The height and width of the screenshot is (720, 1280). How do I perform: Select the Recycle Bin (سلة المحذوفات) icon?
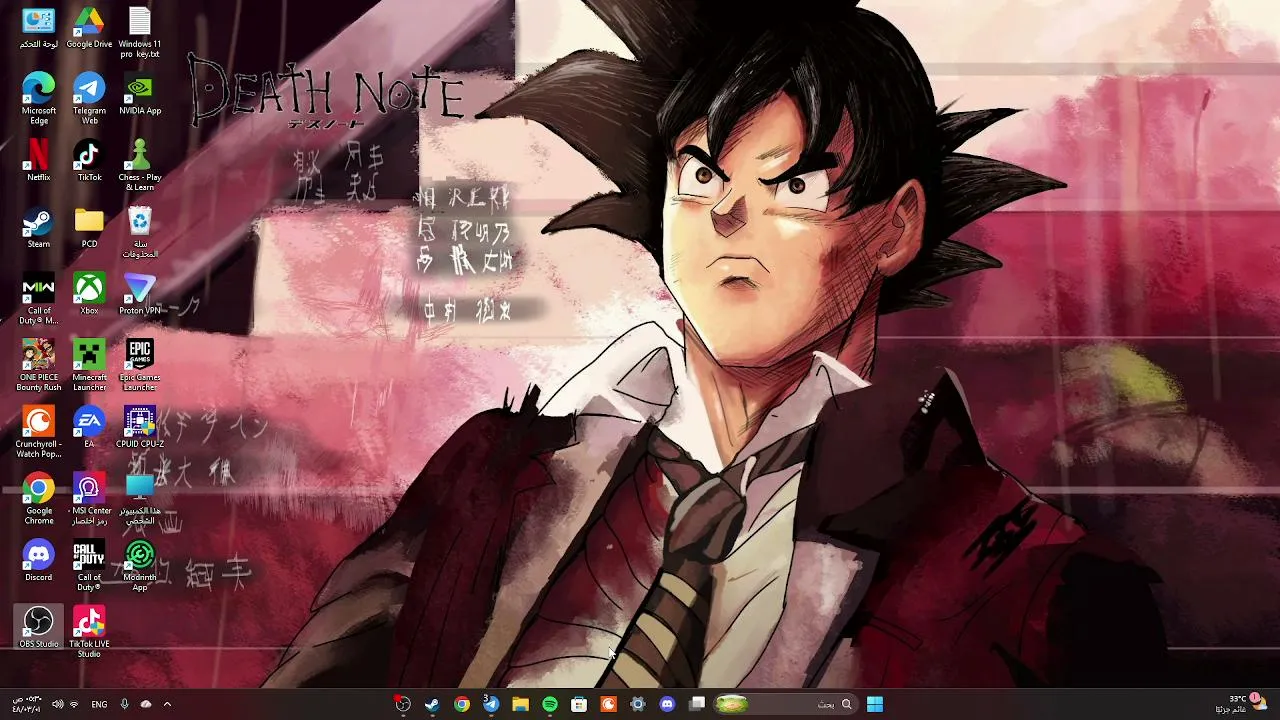[x=140, y=233]
